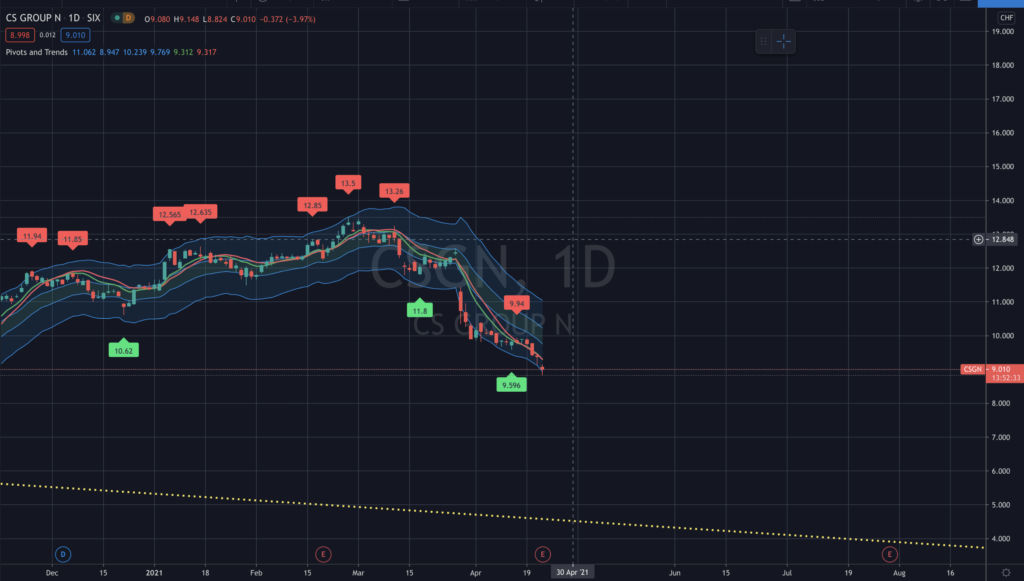The width and height of the screenshot is (1024, 581).
Task: Click the CSGN 9.010 last price label
Action: (992, 369)
